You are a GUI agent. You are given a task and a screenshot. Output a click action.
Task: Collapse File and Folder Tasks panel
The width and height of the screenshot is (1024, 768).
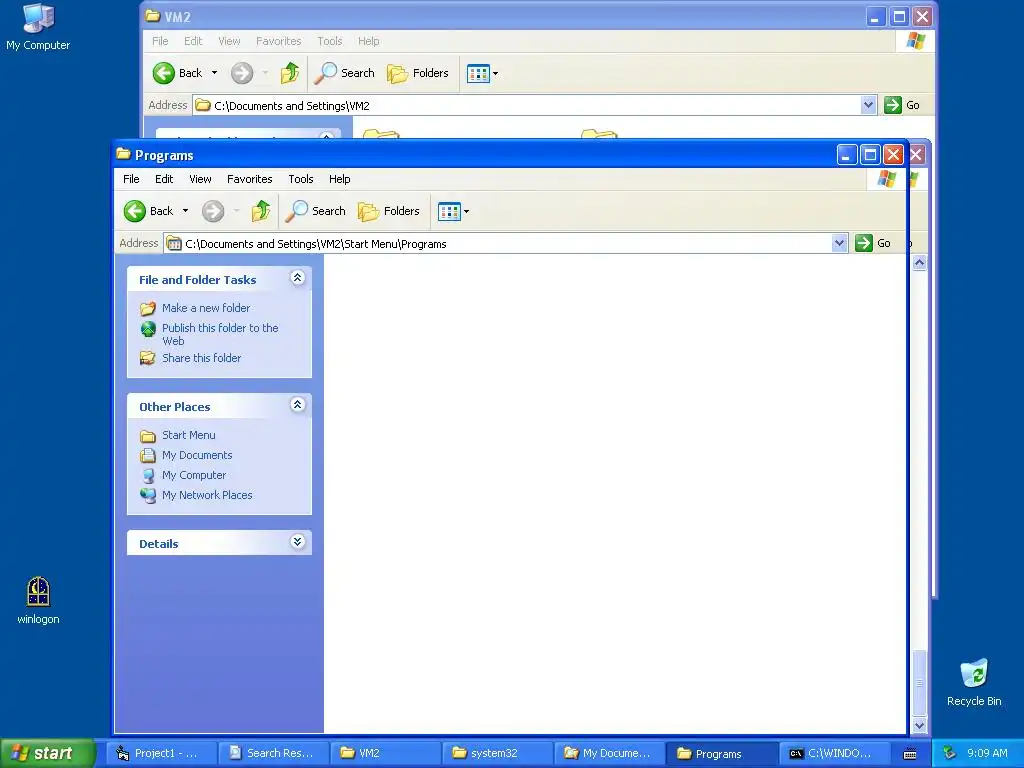pyautogui.click(x=297, y=278)
